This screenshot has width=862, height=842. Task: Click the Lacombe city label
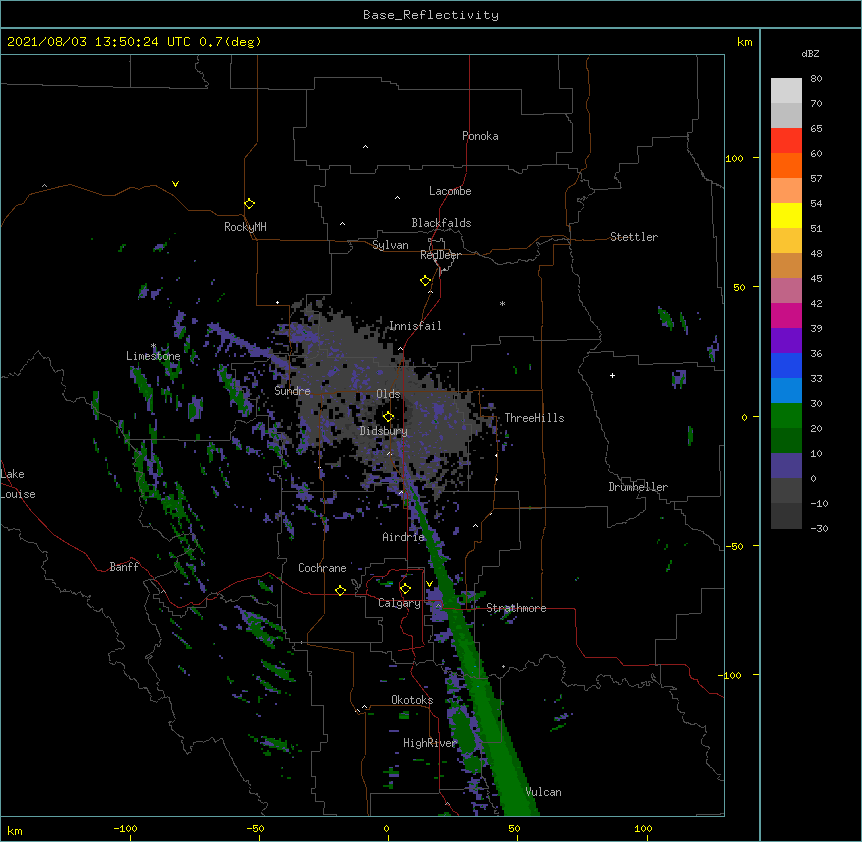450,191
